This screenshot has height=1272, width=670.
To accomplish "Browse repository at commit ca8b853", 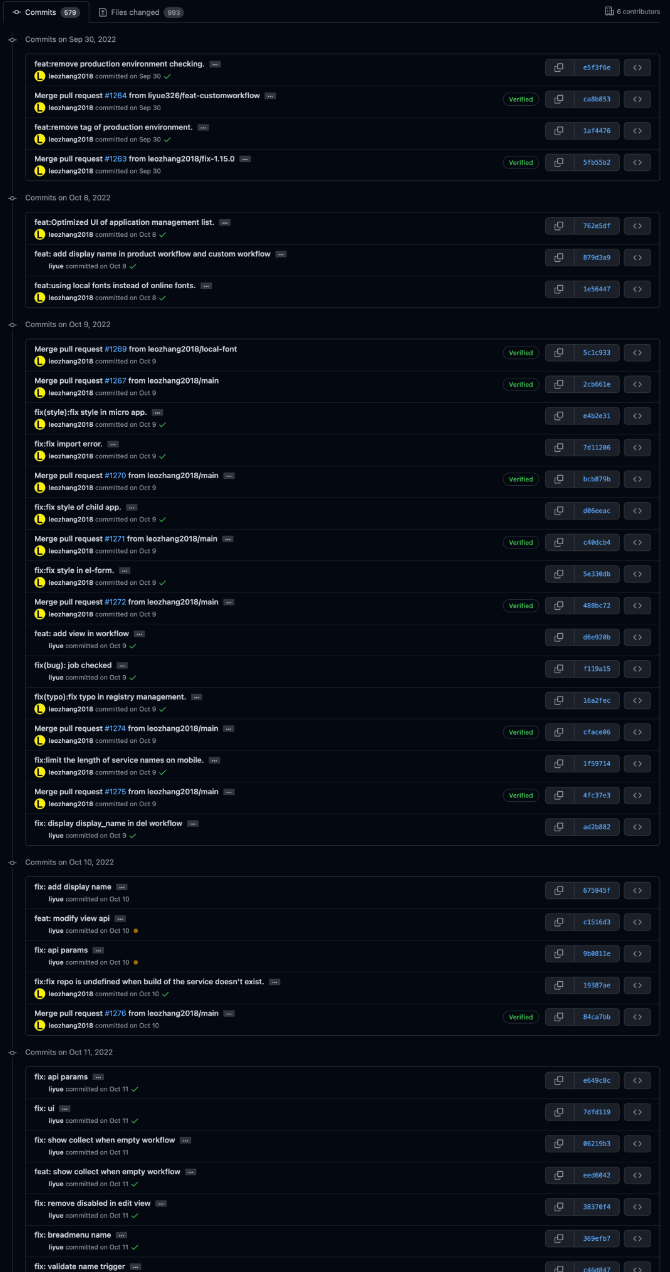I will click(637, 99).
